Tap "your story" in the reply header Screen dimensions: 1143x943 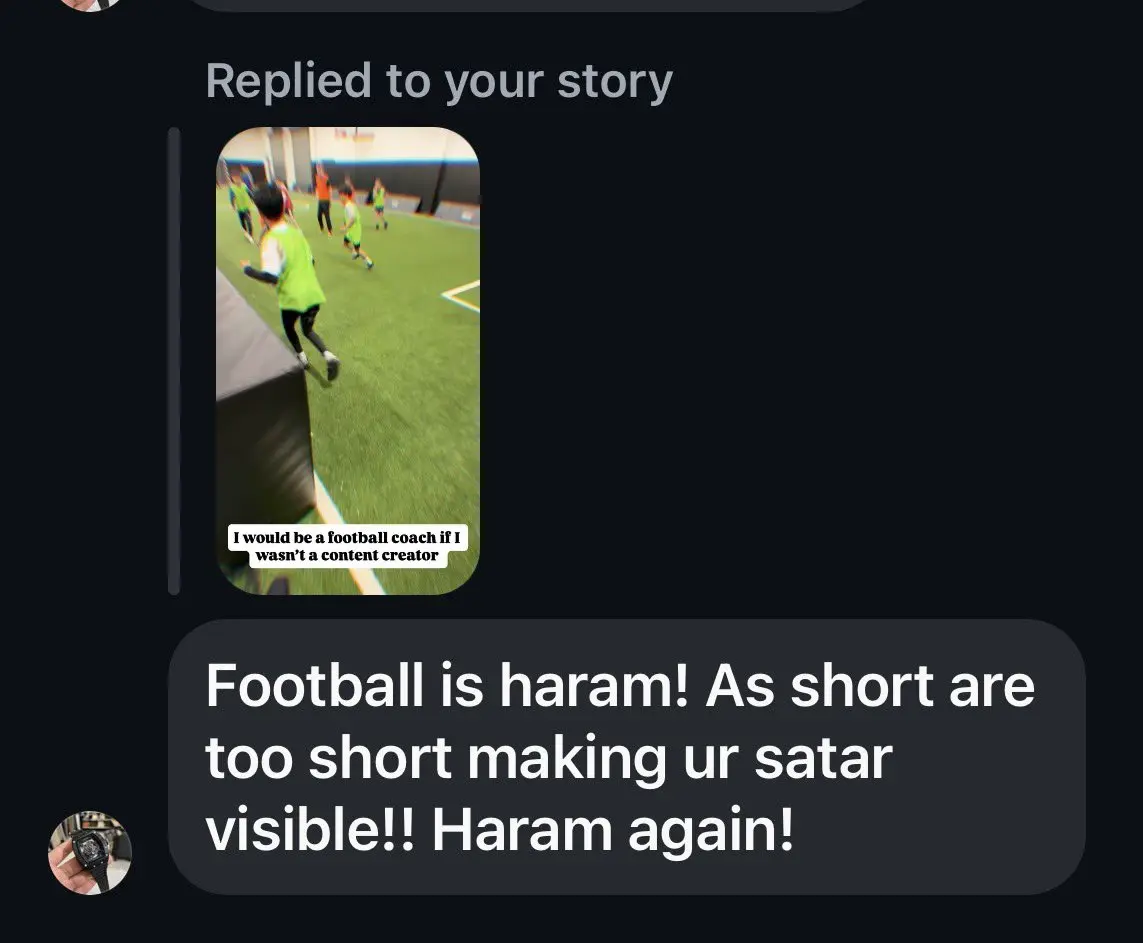(558, 82)
